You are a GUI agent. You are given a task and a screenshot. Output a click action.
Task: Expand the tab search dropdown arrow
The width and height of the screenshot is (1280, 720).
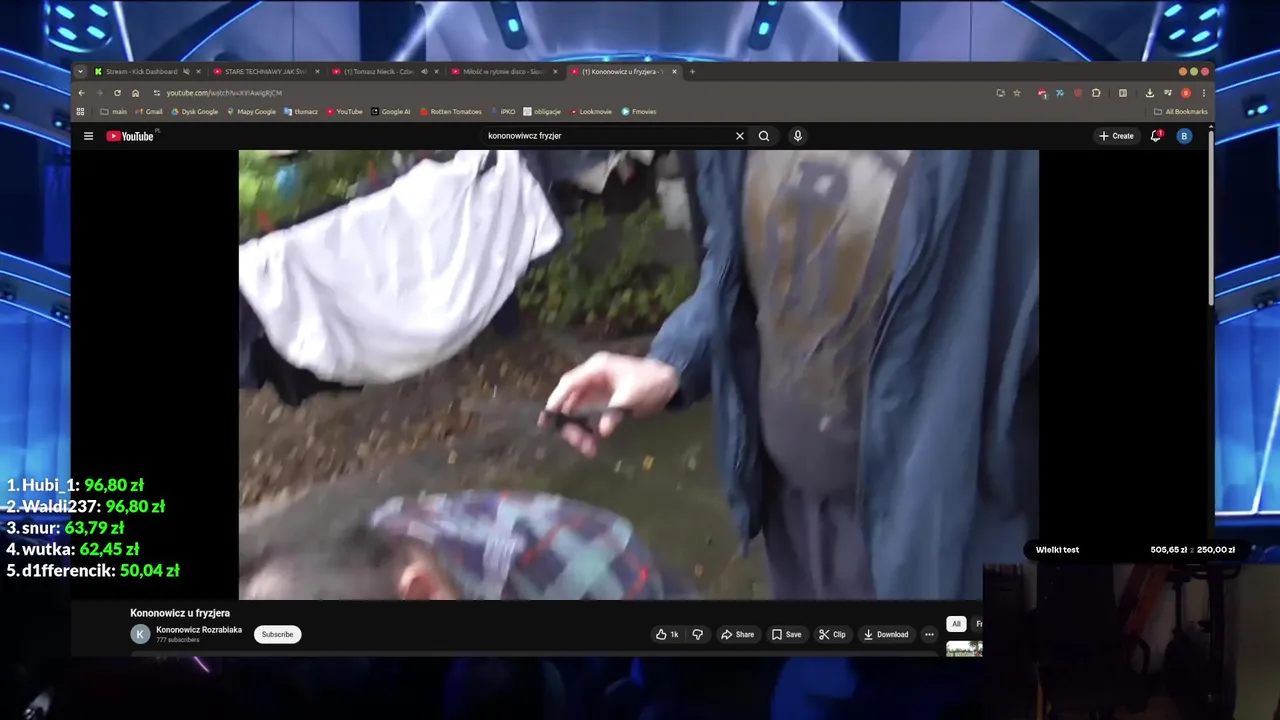[x=80, y=72]
